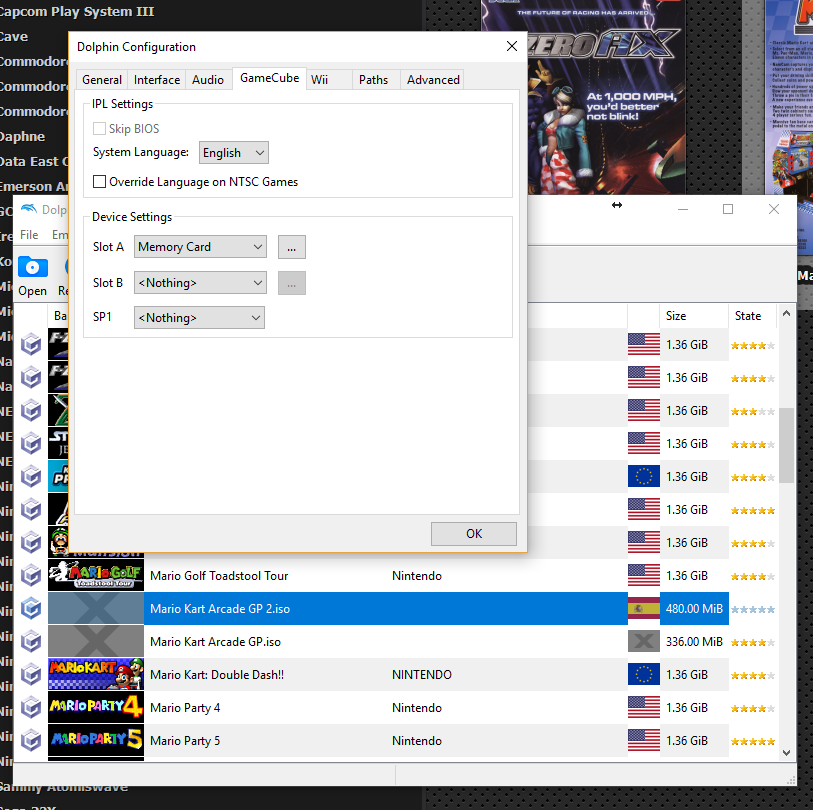Click the Mario Party 5 banner image
The width and height of the screenshot is (813, 810).
96,741
